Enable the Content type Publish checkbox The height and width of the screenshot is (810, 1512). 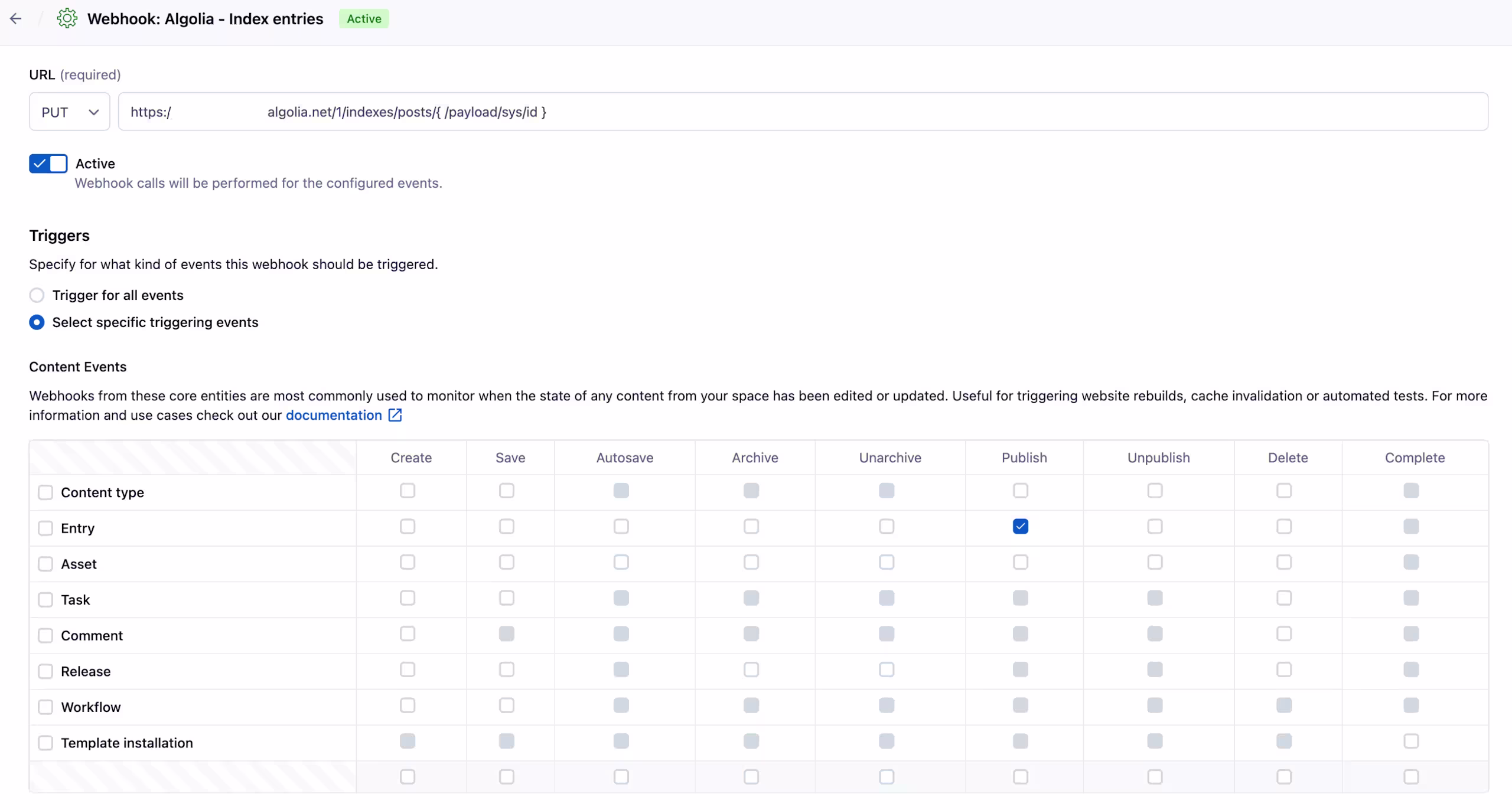tap(1021, 491)
